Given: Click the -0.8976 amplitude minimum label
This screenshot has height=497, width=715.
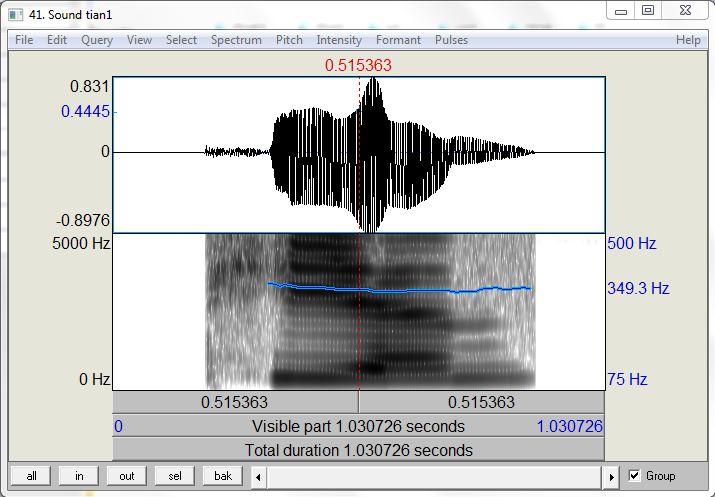Looking at the screenshot, I should coord(83,221).
